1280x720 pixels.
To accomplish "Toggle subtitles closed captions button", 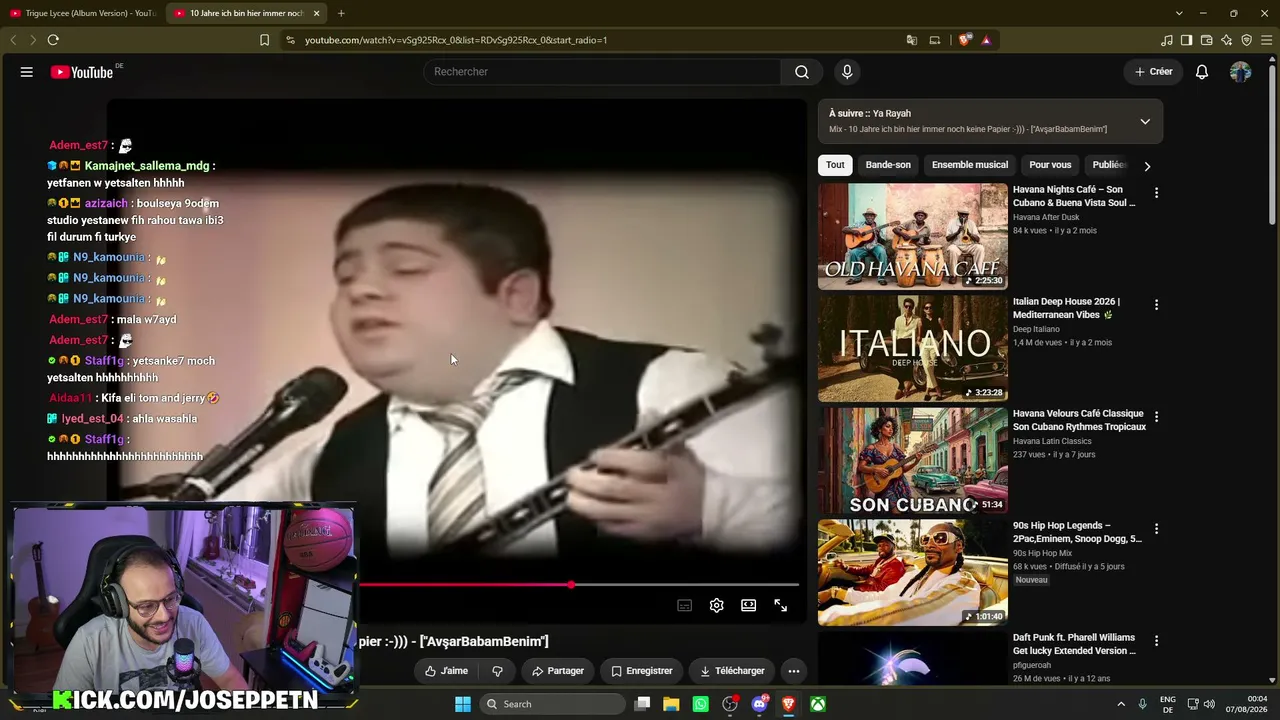I will point(684,605).
